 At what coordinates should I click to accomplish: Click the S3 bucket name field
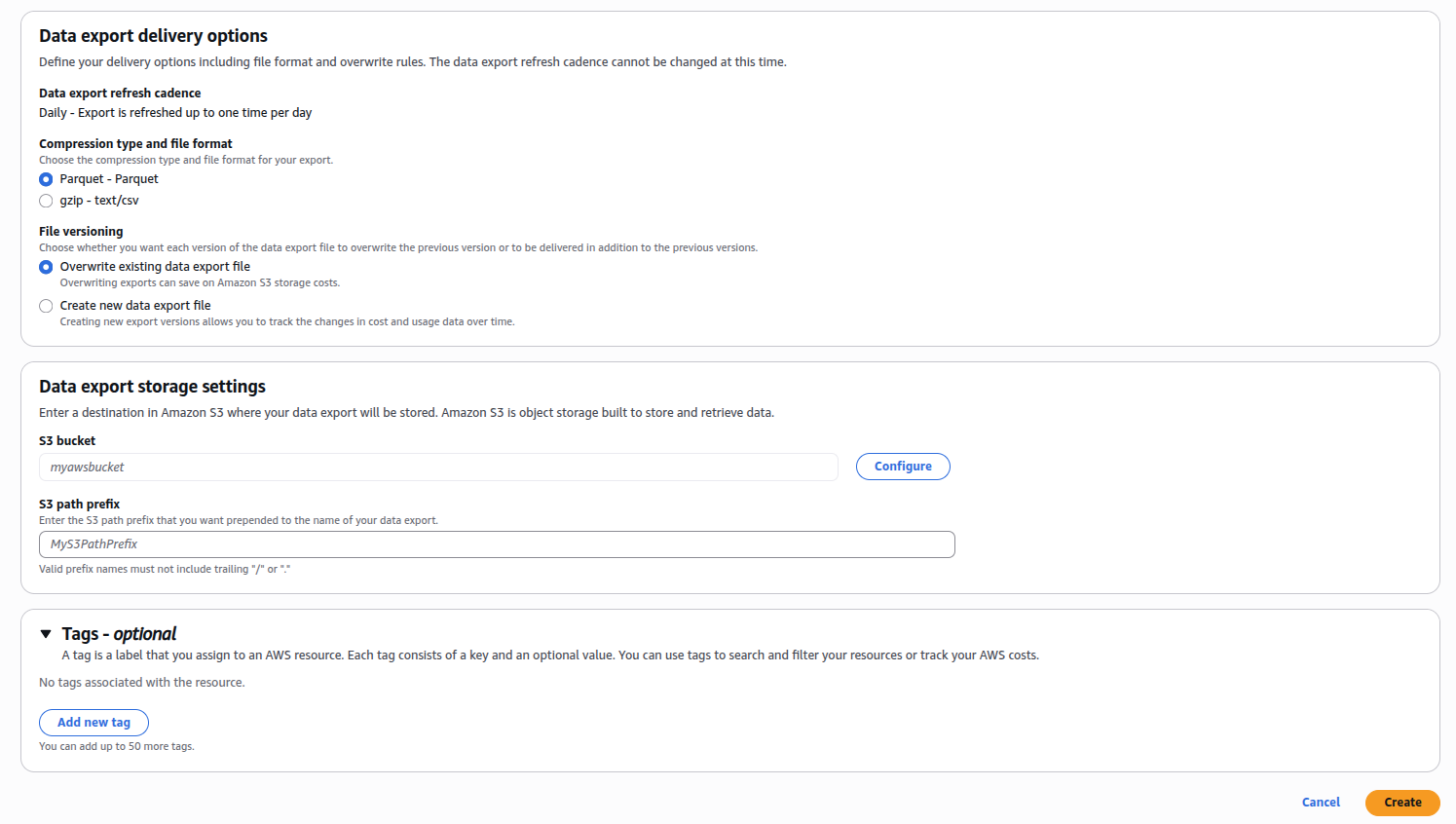tap(438, 467)
